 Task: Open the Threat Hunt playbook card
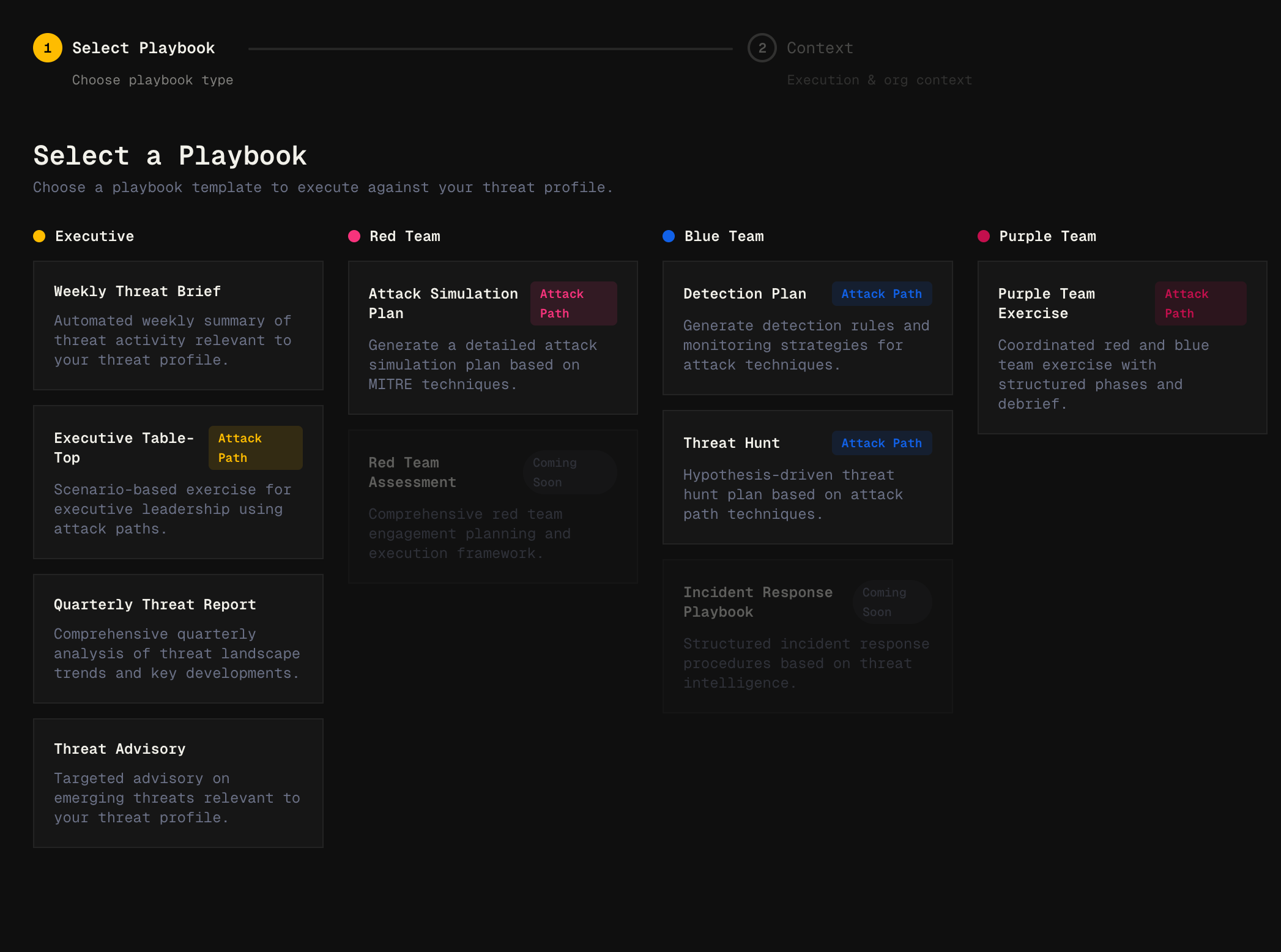(x=808, y=477)
